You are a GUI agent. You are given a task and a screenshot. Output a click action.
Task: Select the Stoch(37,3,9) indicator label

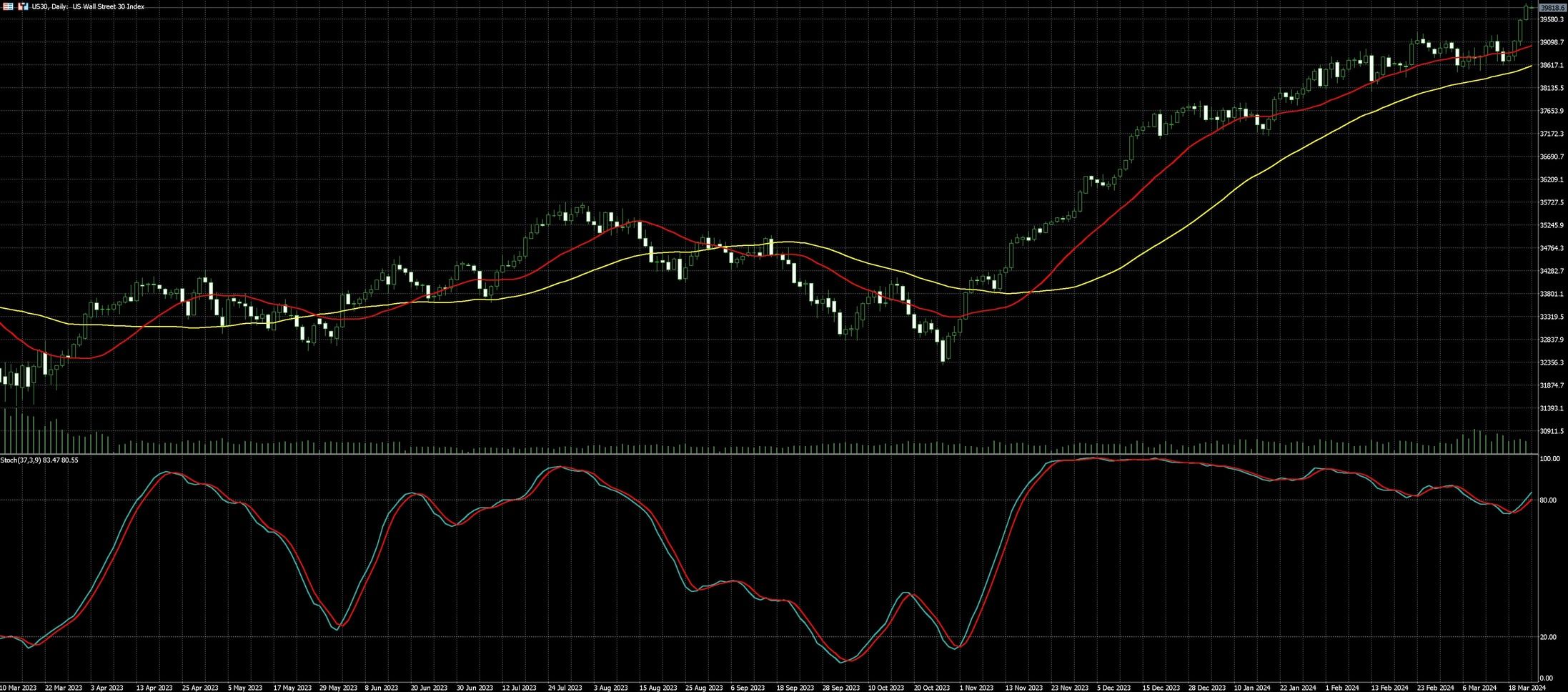click(39, 460)
